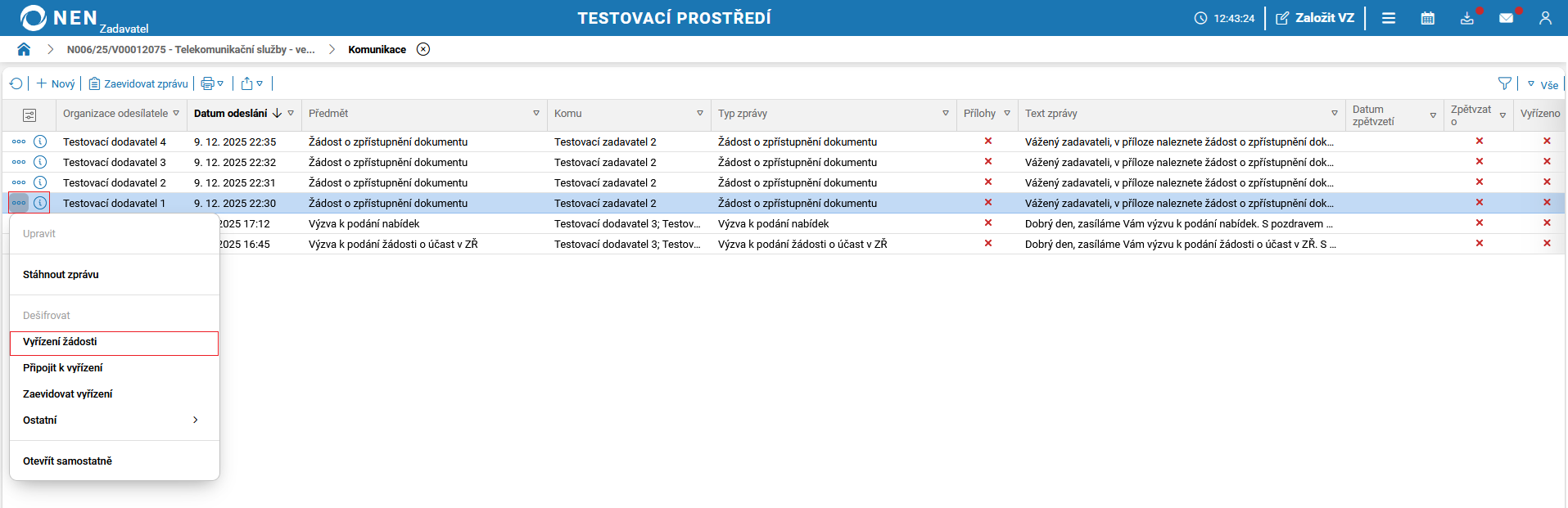Open the calendar icon in header
The image size is (1568, 508).
pos(1428,18)
